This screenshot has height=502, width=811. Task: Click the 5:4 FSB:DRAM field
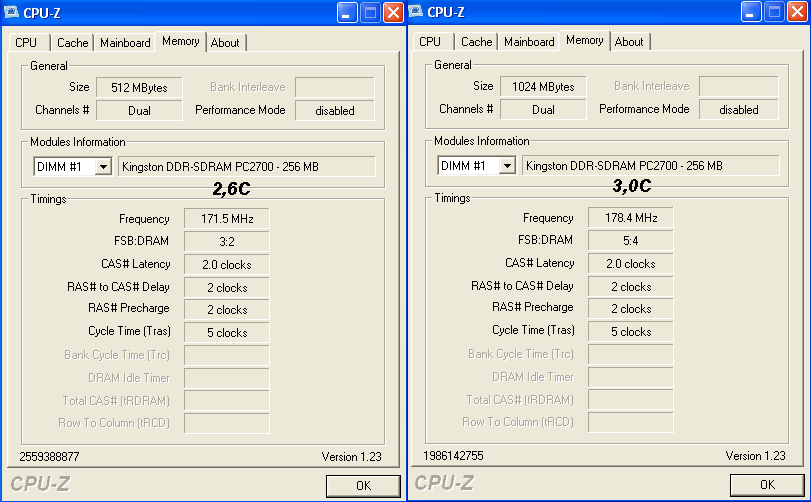click(x=630, y=240)
